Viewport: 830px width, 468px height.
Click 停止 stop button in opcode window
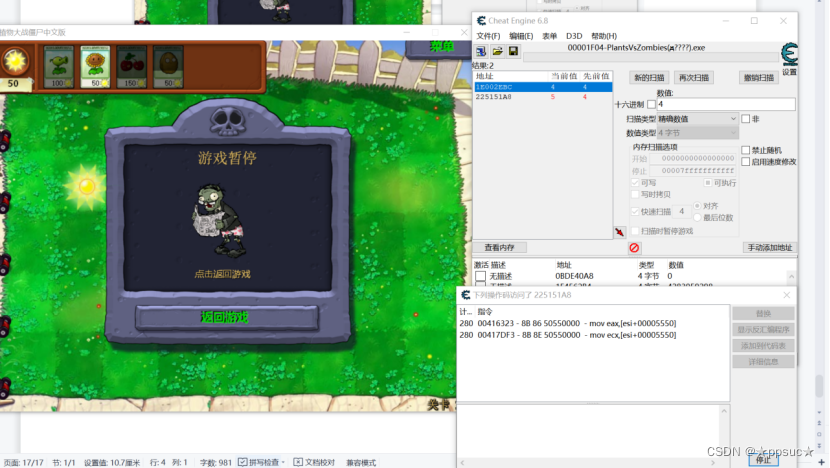click(763, 460)
